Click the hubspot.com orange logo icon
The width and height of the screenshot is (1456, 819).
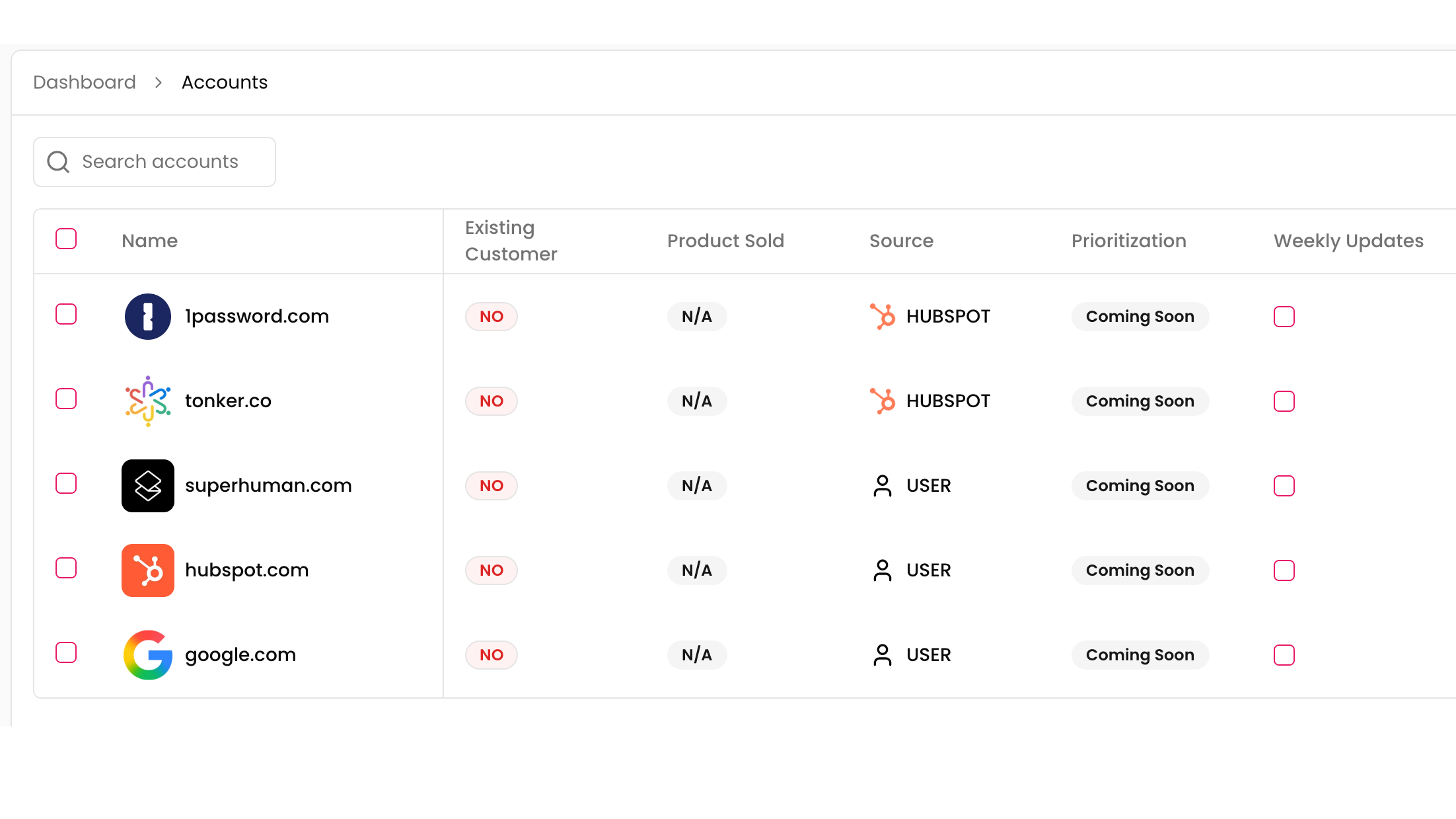[x=148, y=570]
